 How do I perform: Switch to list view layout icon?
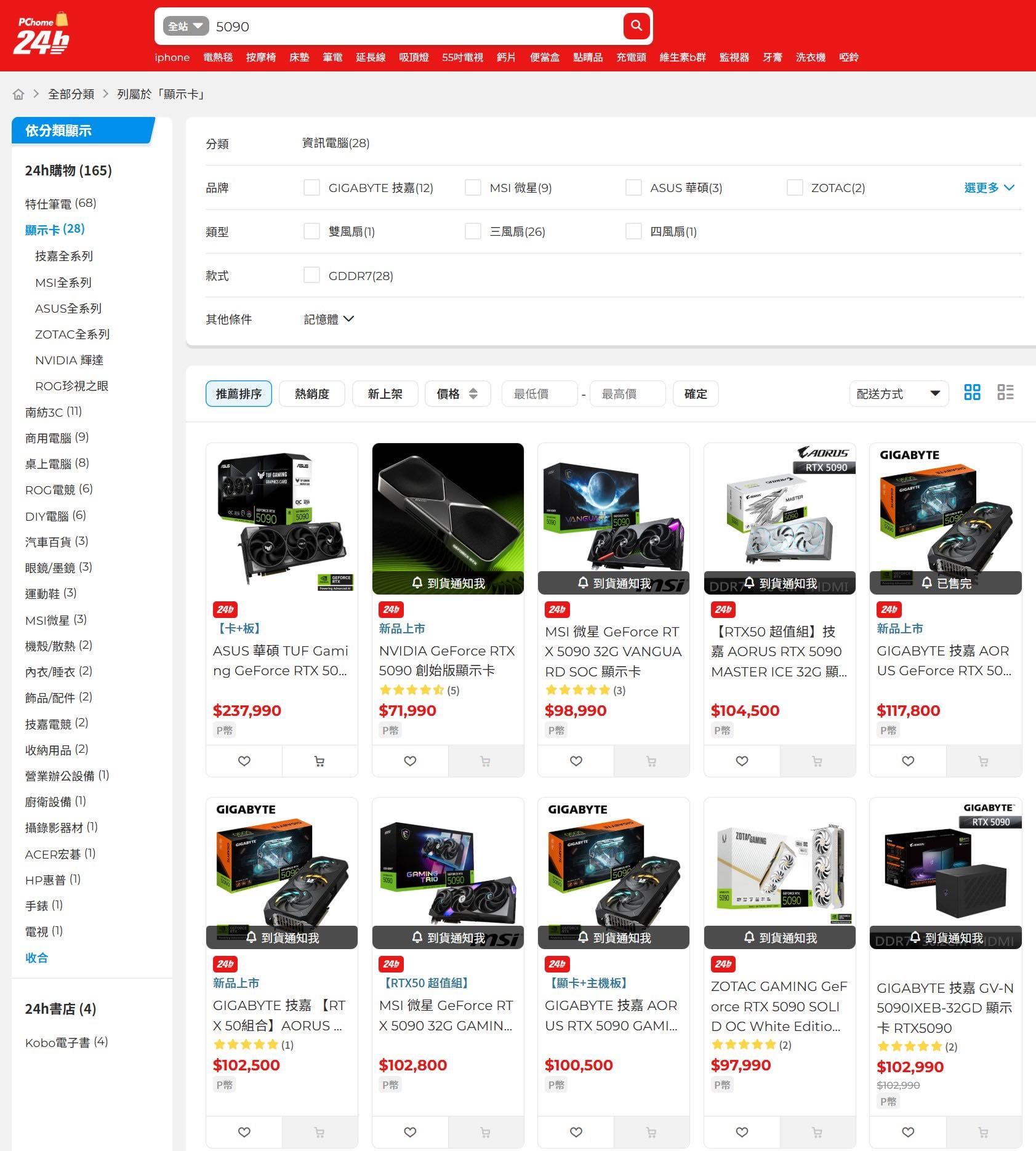[x=1005, y=393]
